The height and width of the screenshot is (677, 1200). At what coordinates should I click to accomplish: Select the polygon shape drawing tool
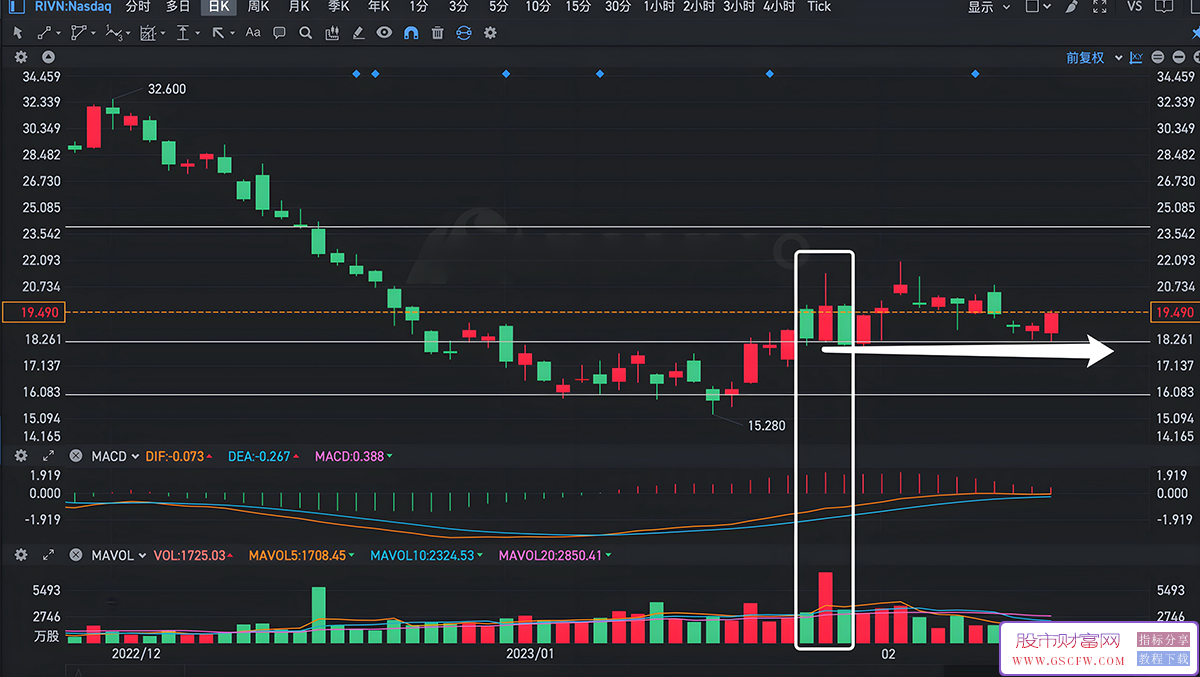(x=80, y=33)
